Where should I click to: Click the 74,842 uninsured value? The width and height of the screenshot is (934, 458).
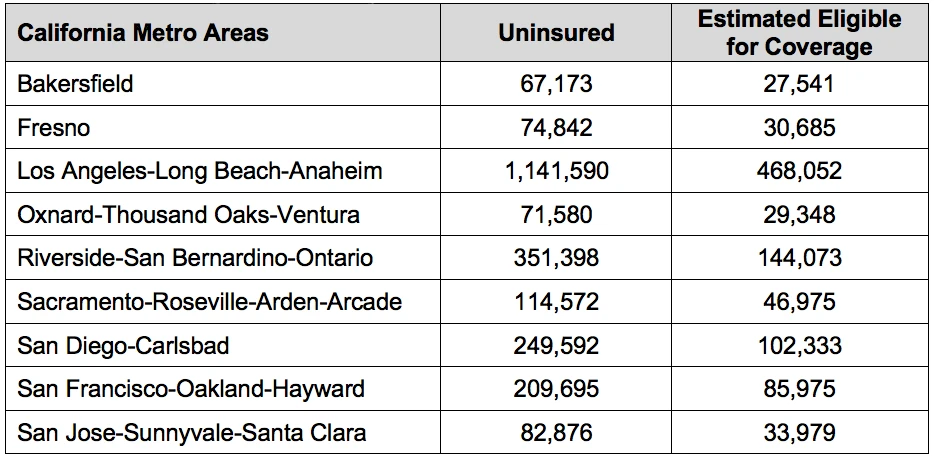click(556, 127)
